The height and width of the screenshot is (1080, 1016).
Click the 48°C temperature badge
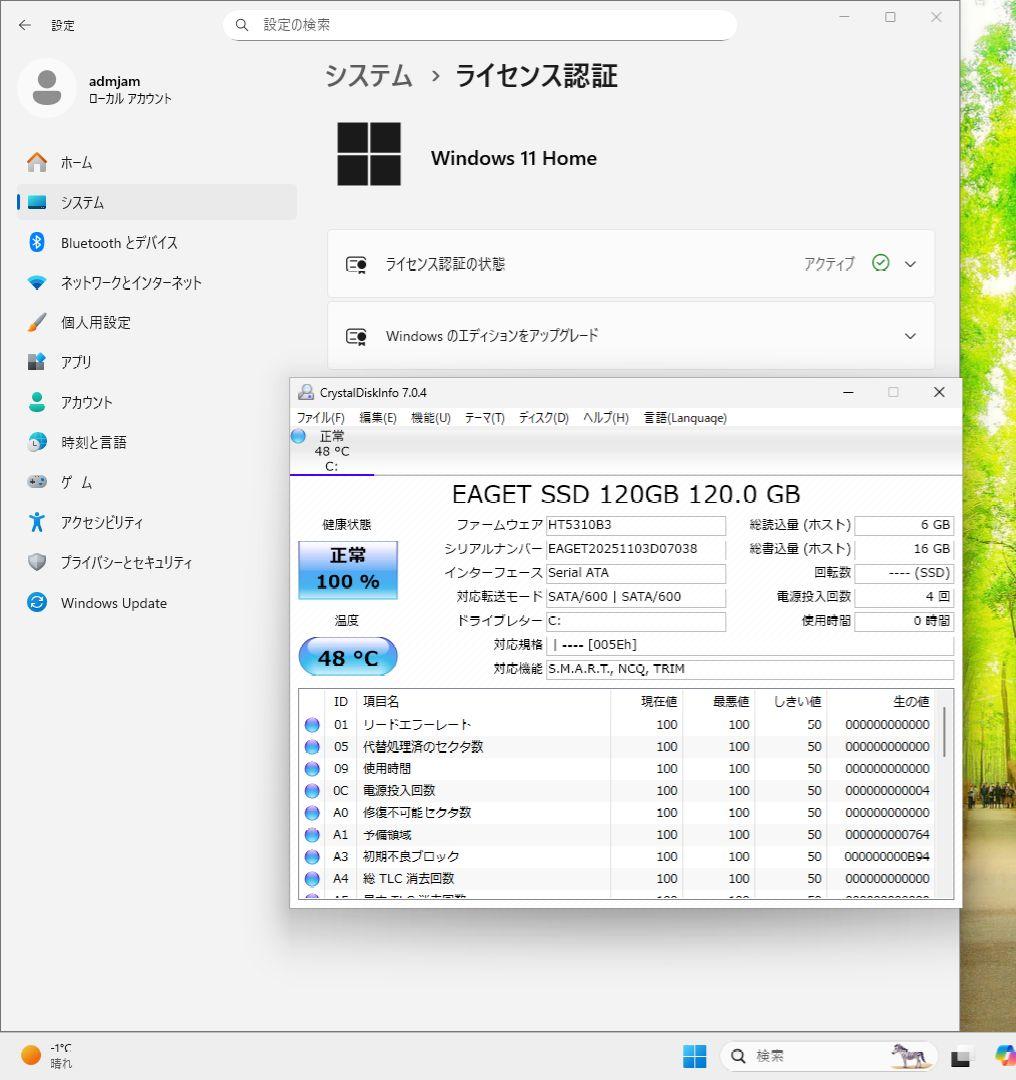(347, 656)
